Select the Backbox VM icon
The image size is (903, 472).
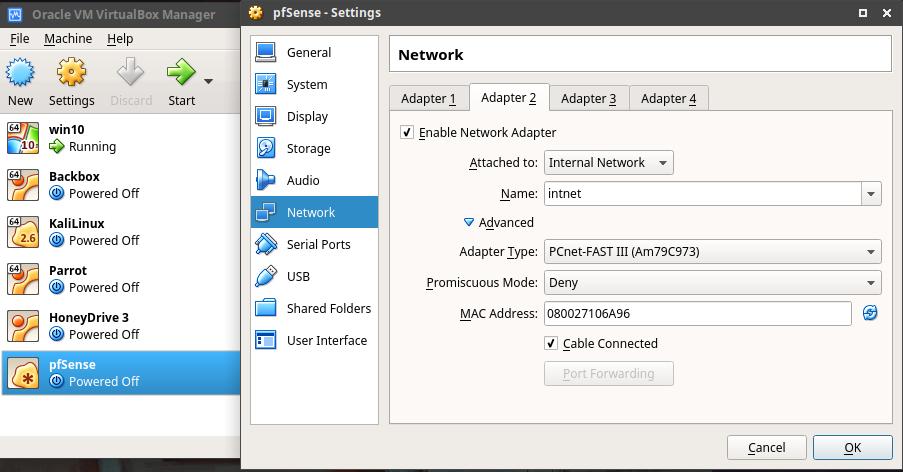[x=23, y=185]
